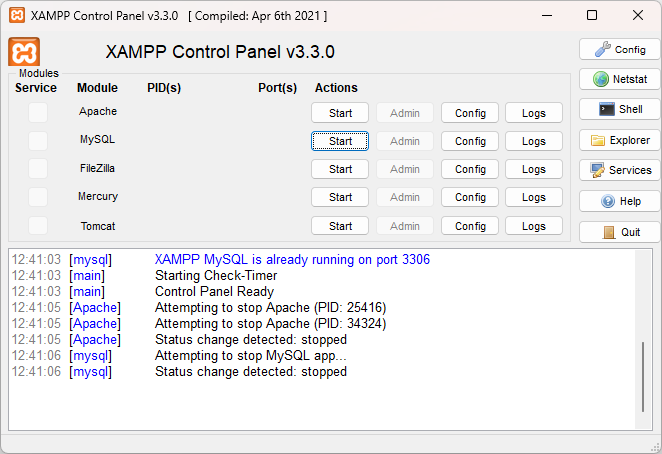This screenshot has width=662, height=454.
Task: Open Help via the question-mark icon
Action: coord(608,201)
